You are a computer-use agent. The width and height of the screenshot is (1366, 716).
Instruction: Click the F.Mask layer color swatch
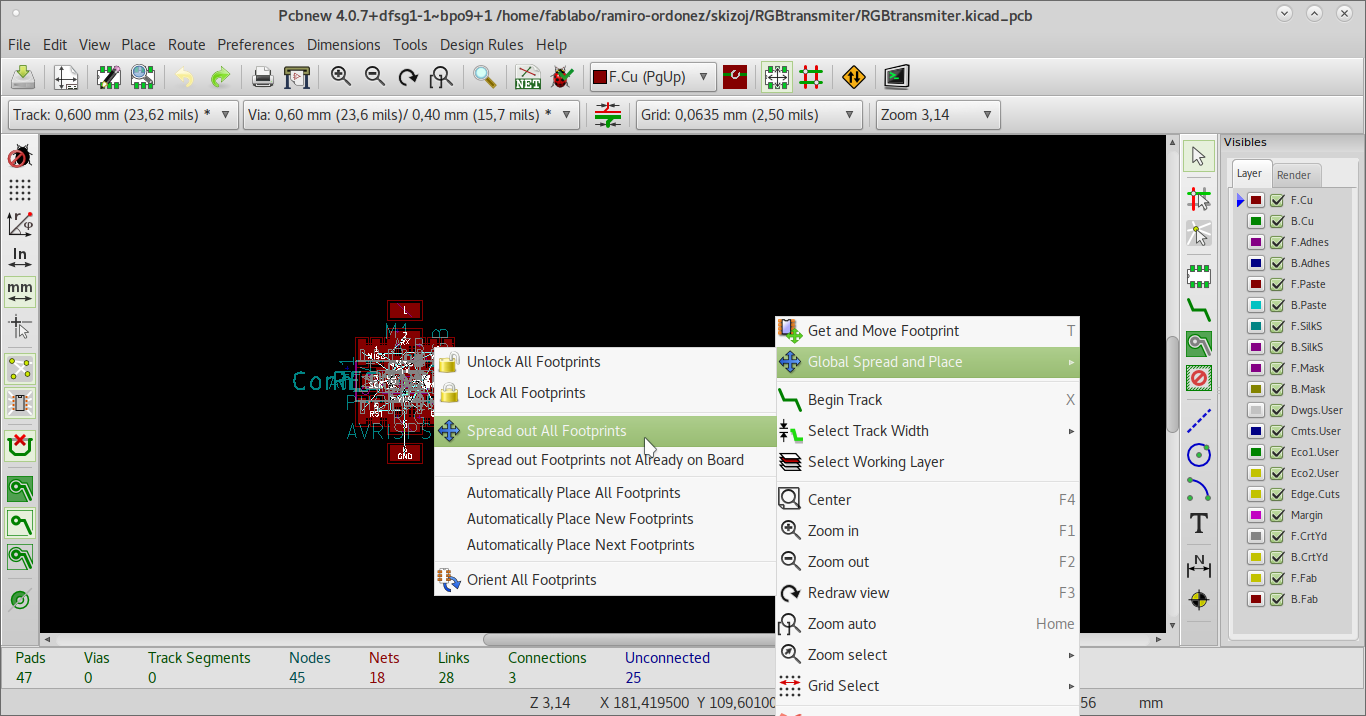[1256, 368]
